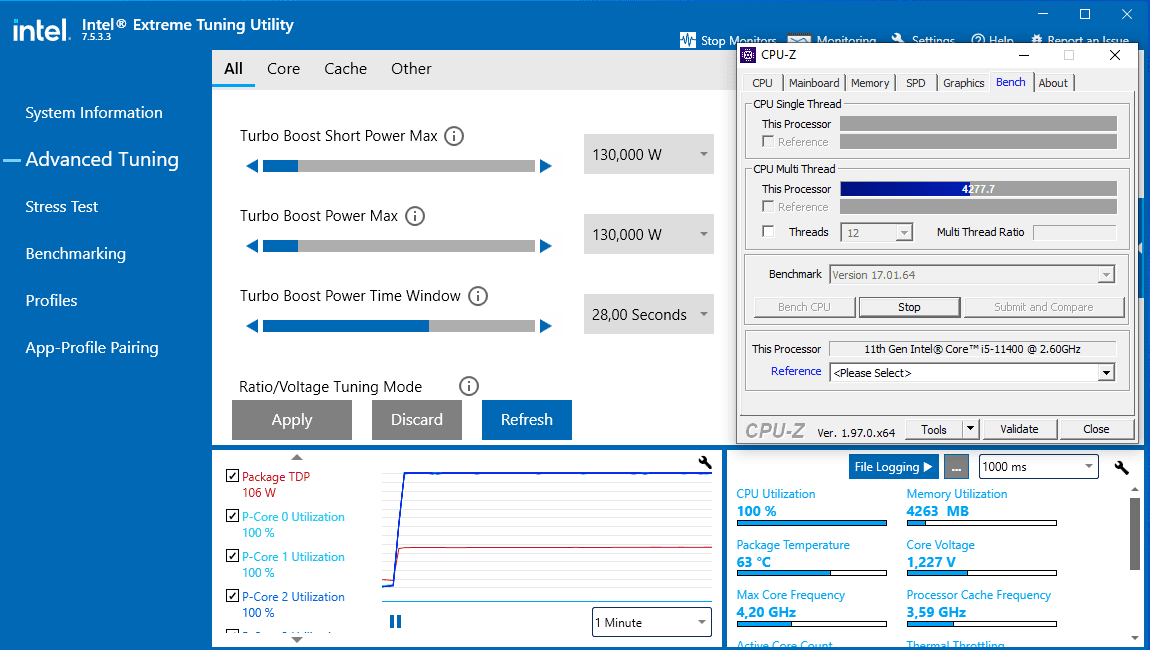Open Stress Test in the sidebar
This screenshot has width=1150, height=650.
point(62,207)
